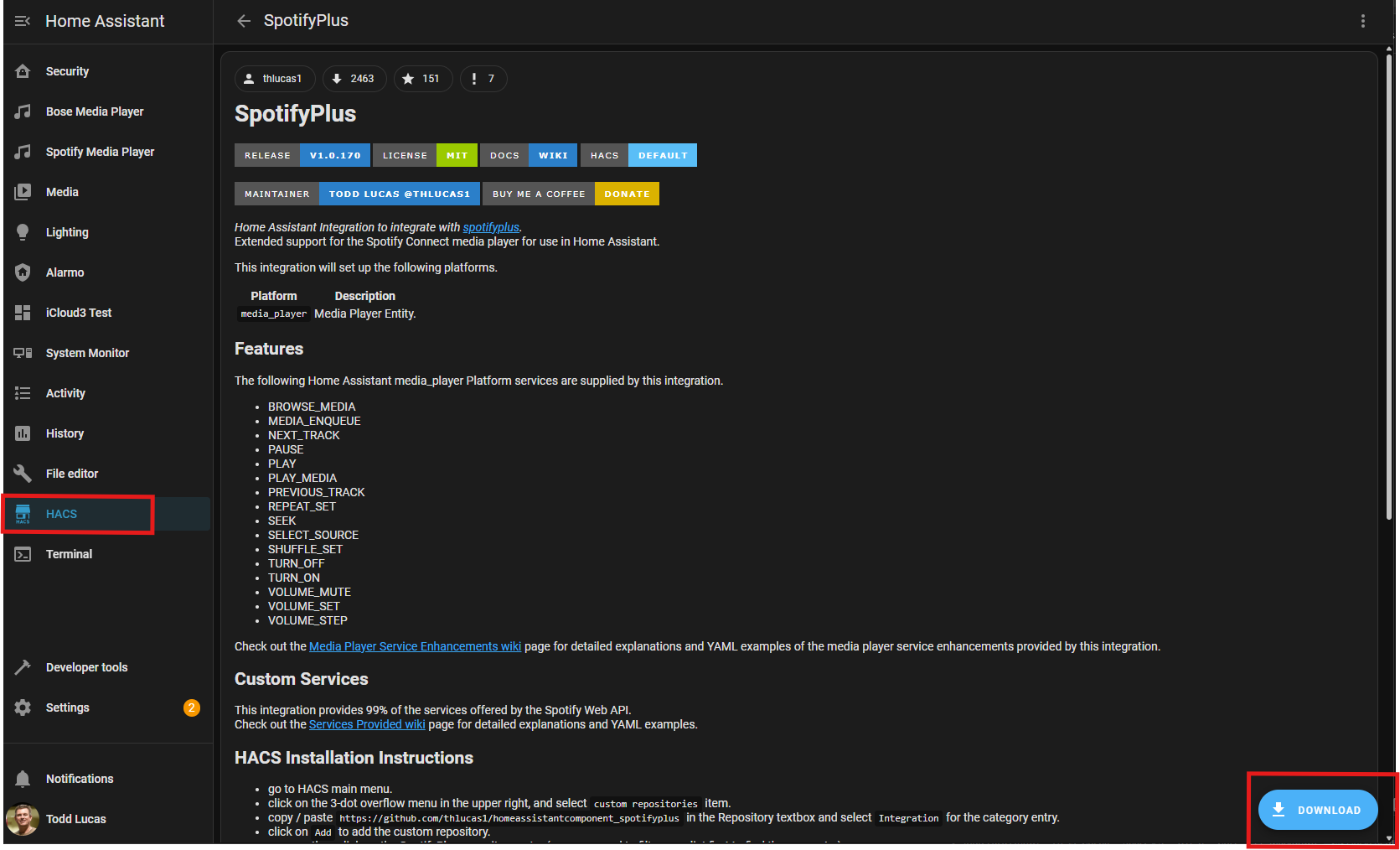Click the issues exclamation icon beside 7
The image size is (1400, 850).
pyautogui.click(x=474, y=79)
